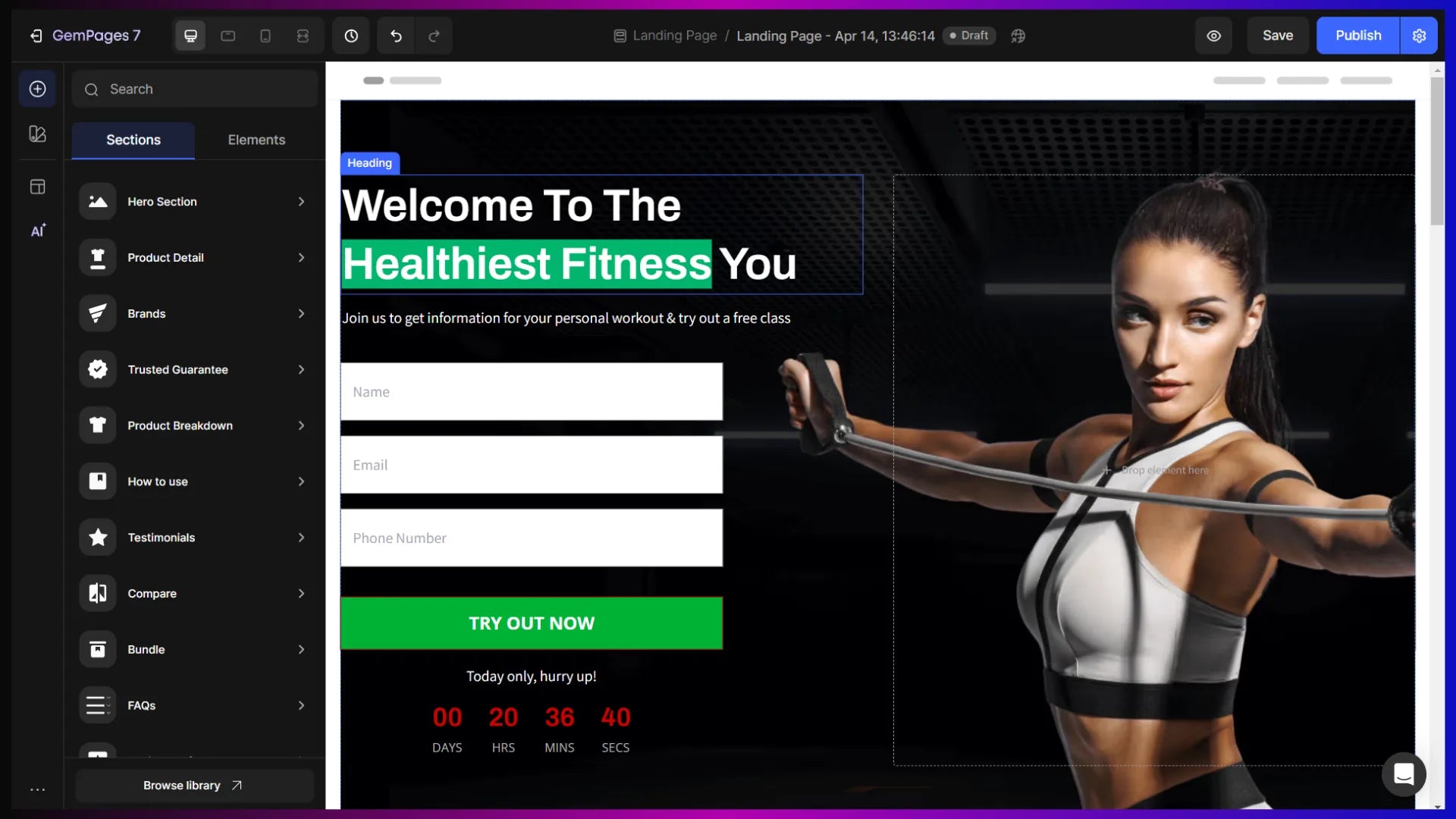Click the Undo icon in toolbar

[x=396, y=35]
